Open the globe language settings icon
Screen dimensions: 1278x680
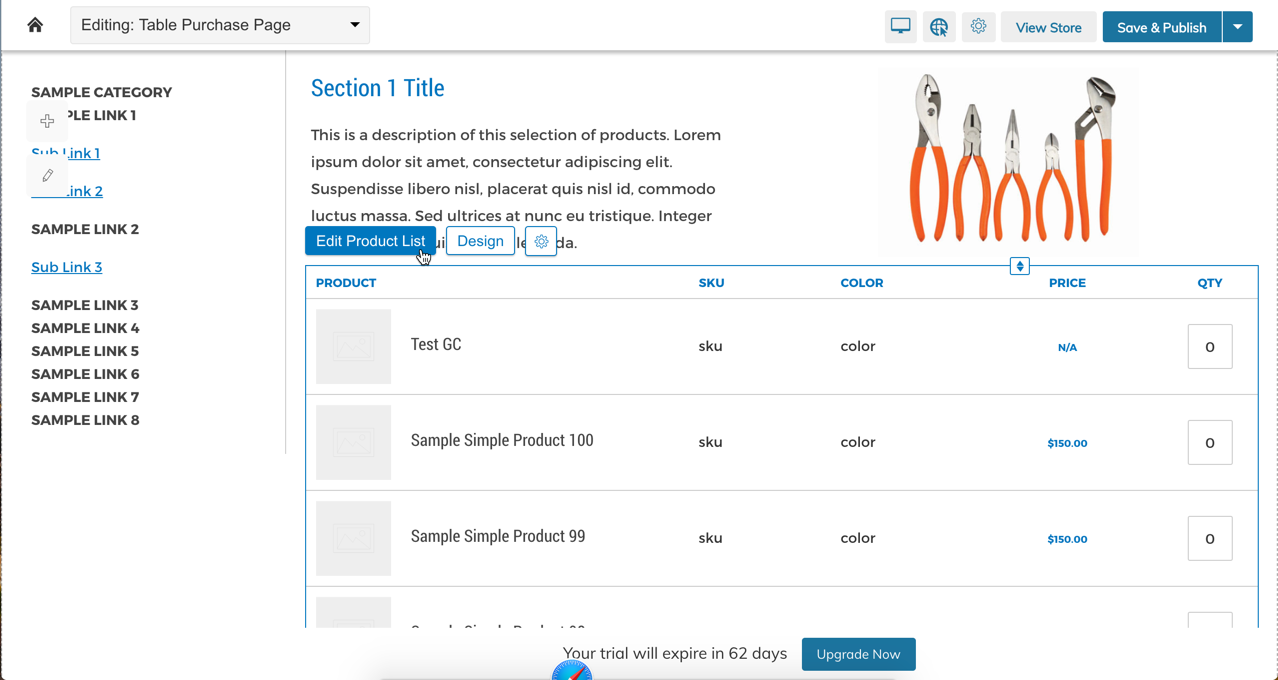(939, 27)
